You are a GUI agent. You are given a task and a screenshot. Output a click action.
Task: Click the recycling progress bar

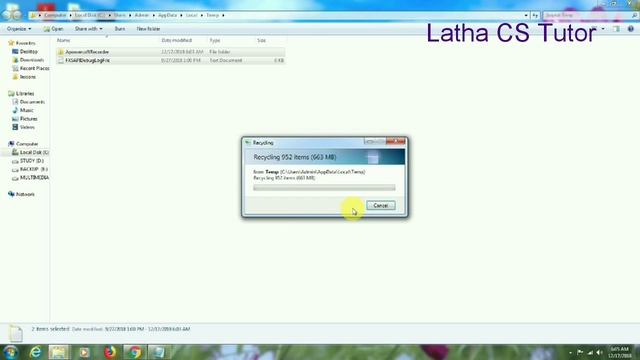pos(324,187)
